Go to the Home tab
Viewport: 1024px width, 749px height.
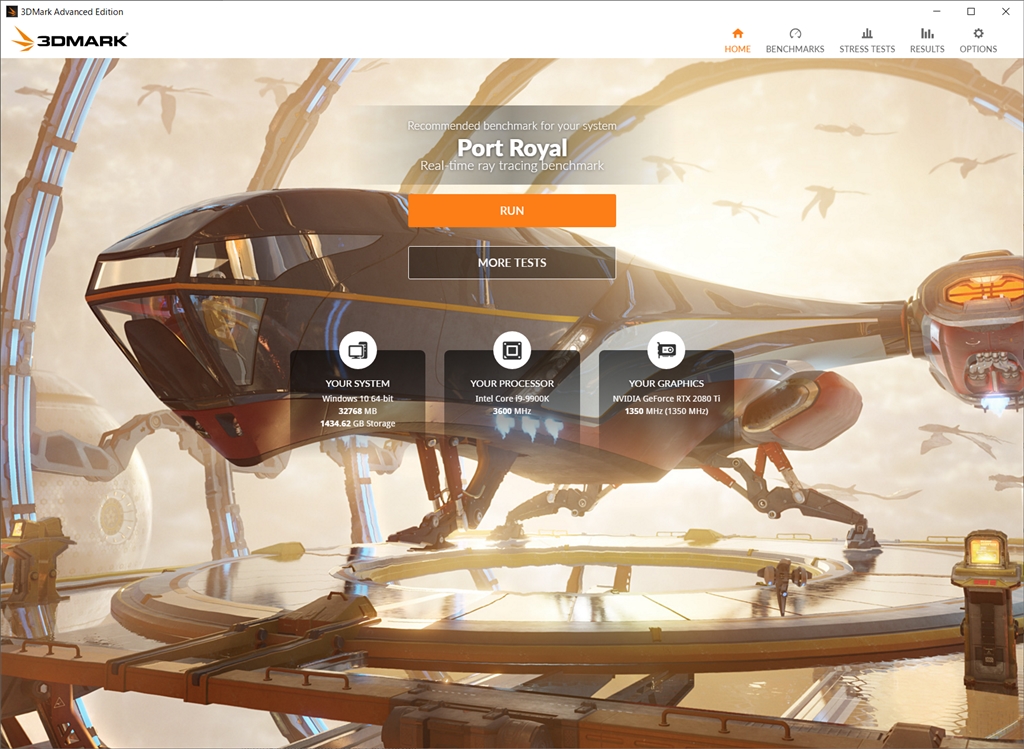[x=737, y=40]
